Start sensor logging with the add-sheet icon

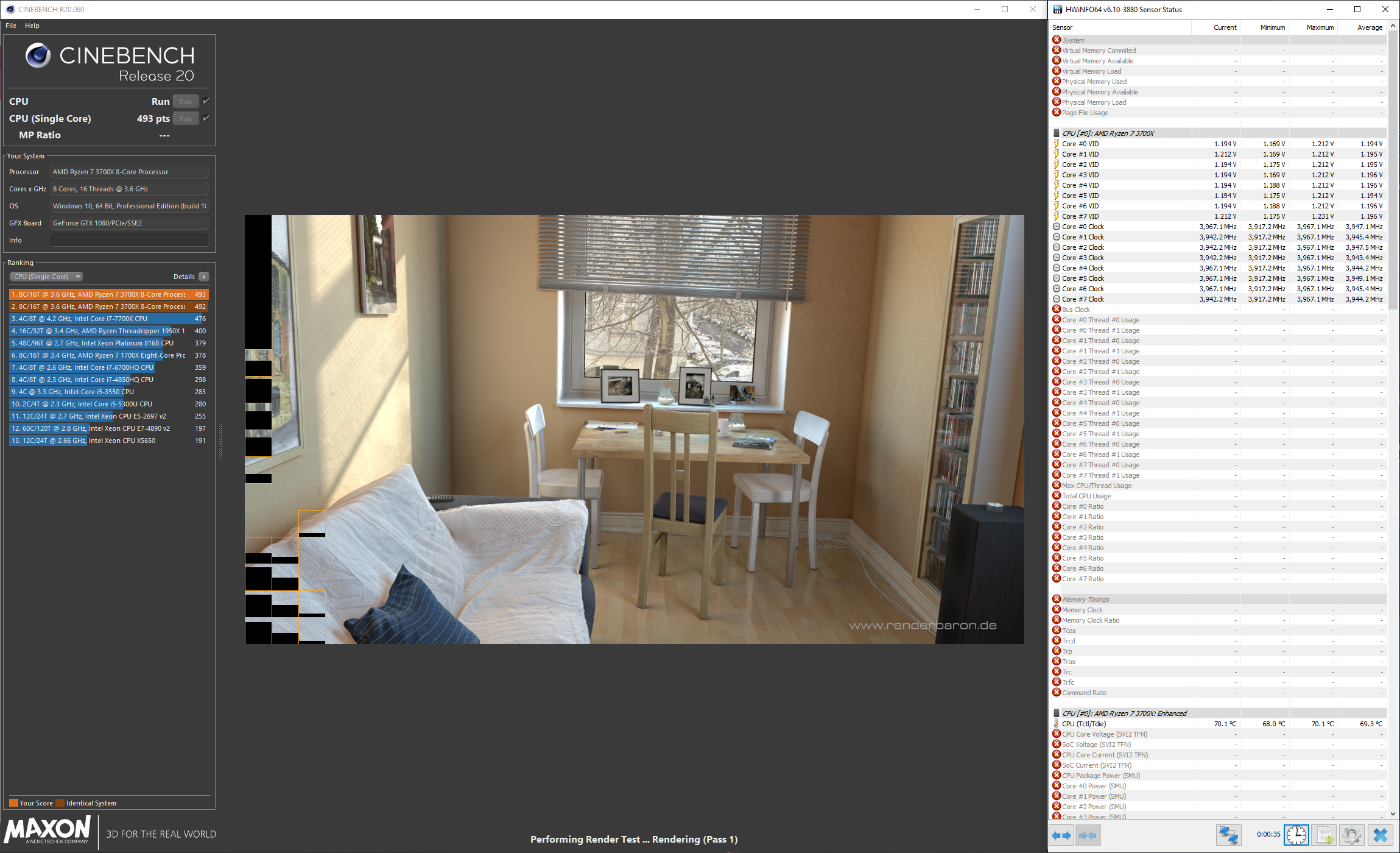click(x=1324, y=835)
